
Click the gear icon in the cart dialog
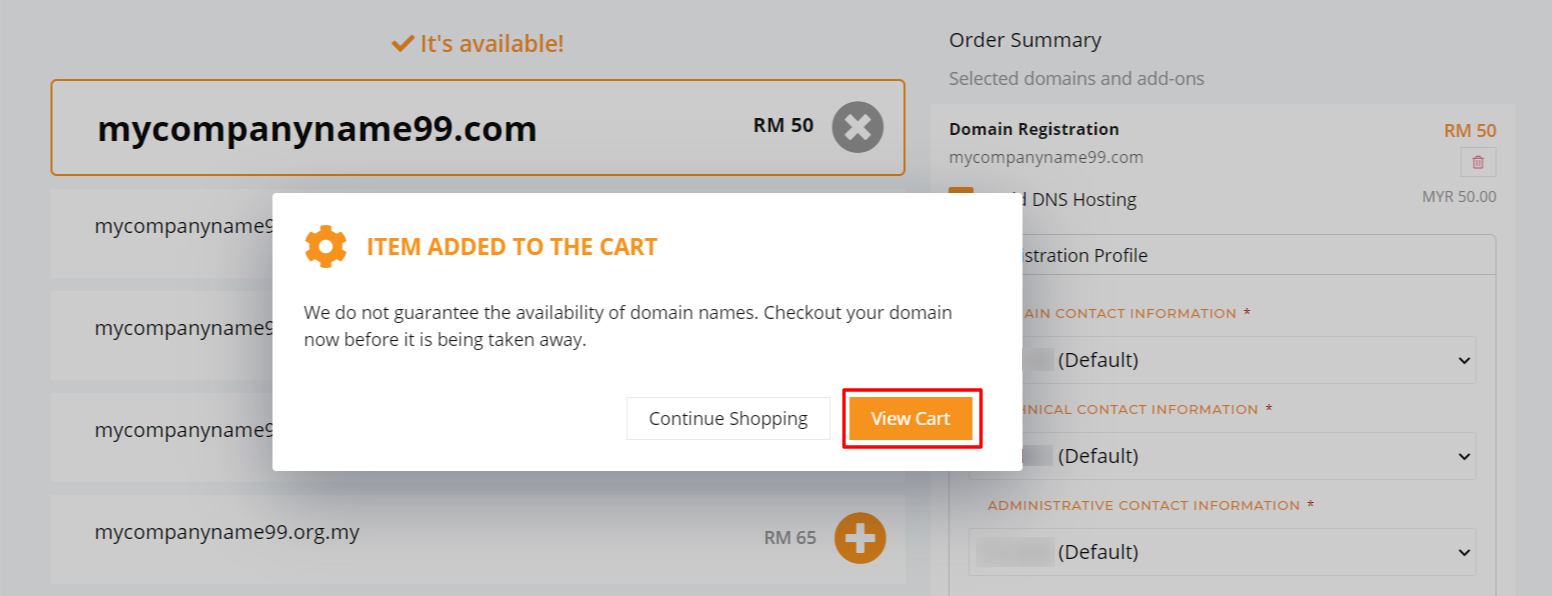click(326, 246)
